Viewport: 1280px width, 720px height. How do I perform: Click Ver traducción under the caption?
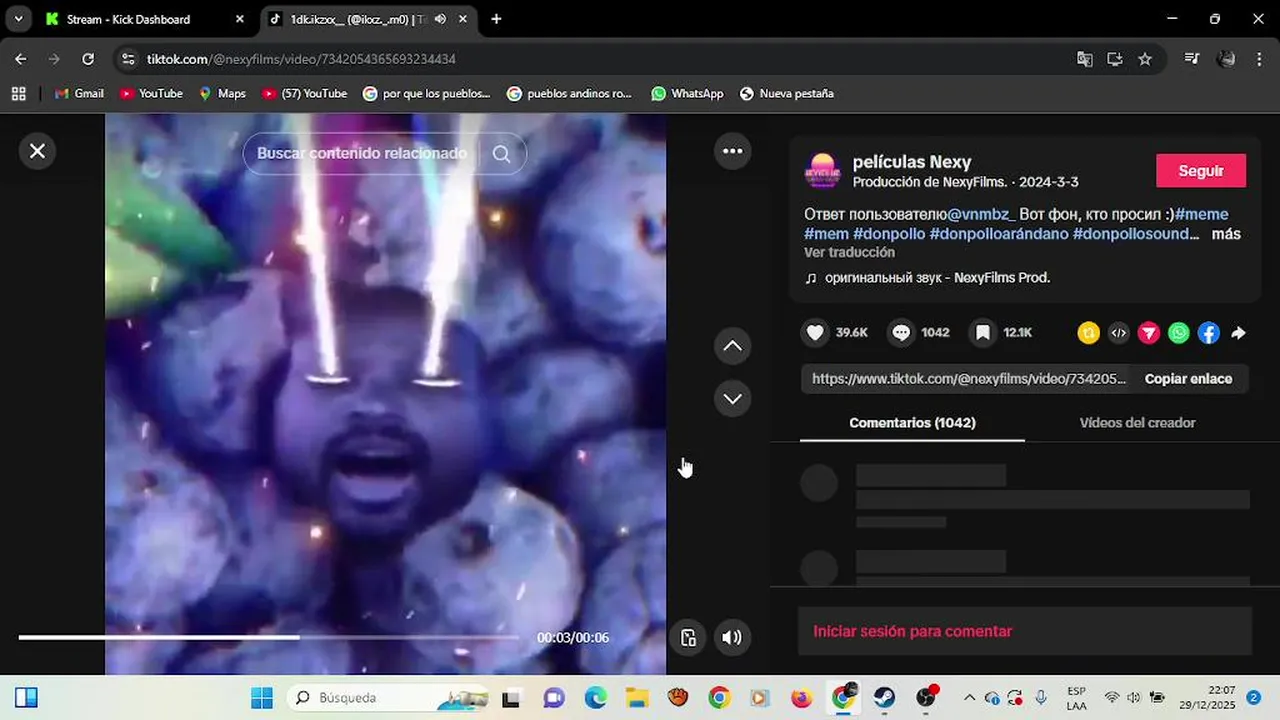[849, 252]
